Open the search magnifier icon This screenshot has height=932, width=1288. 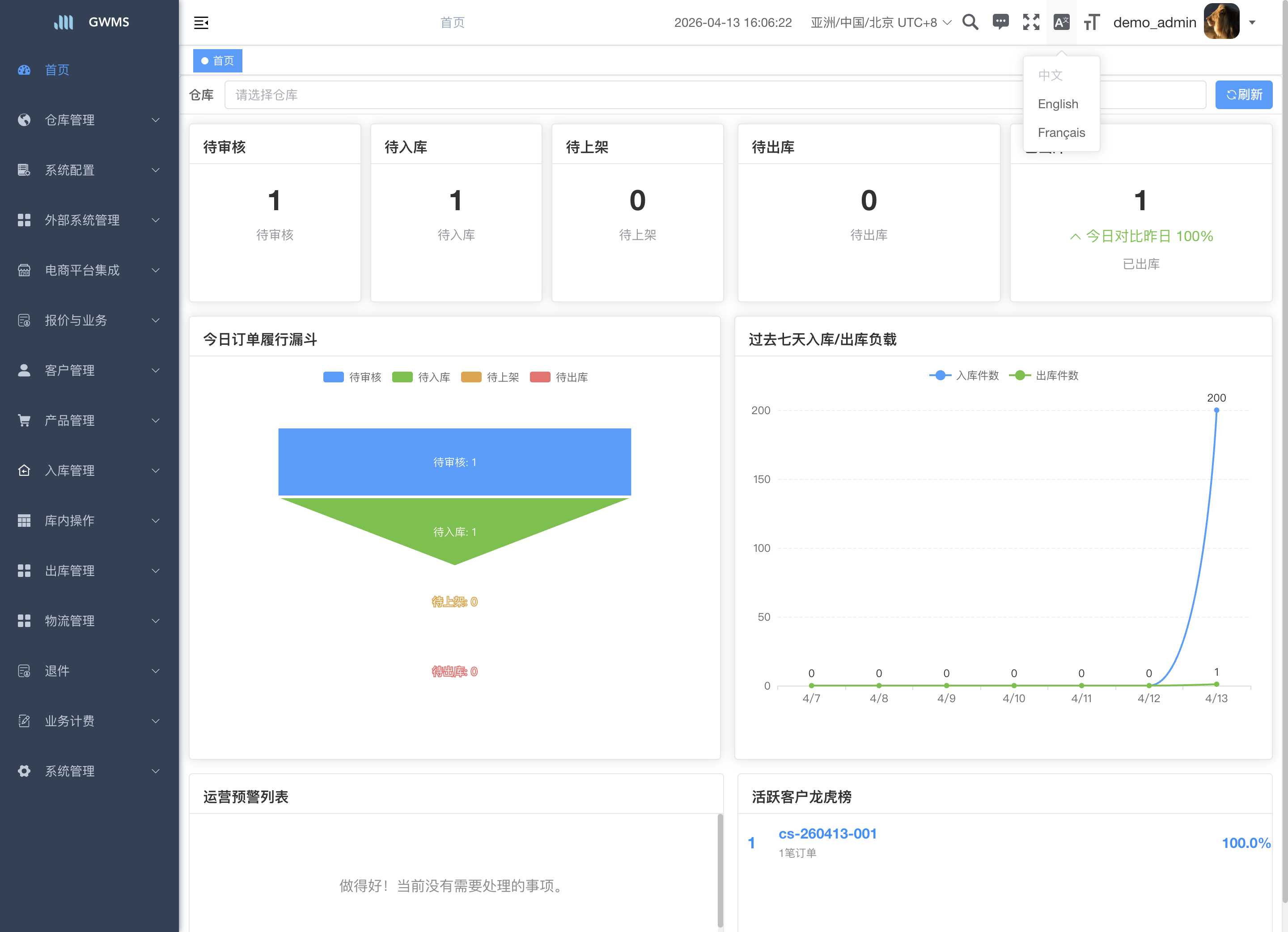click(x=970, y=22)
